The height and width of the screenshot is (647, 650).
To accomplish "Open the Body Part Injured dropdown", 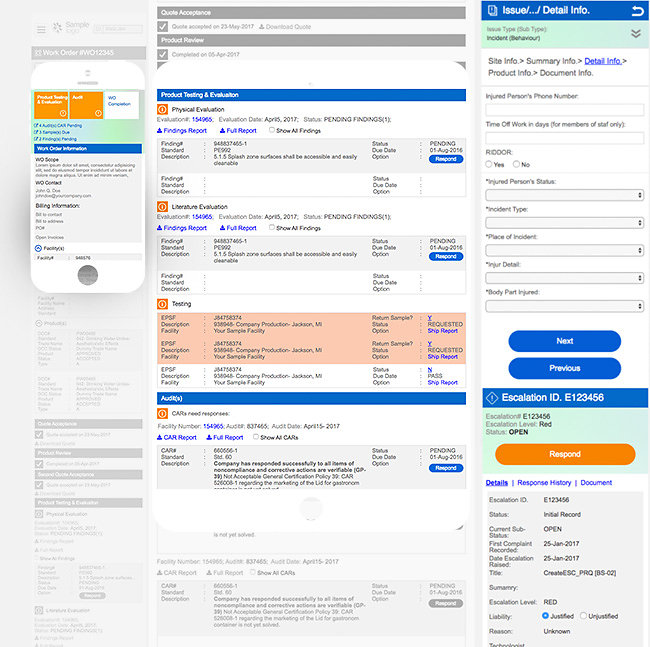I will (x=564, y=306).
